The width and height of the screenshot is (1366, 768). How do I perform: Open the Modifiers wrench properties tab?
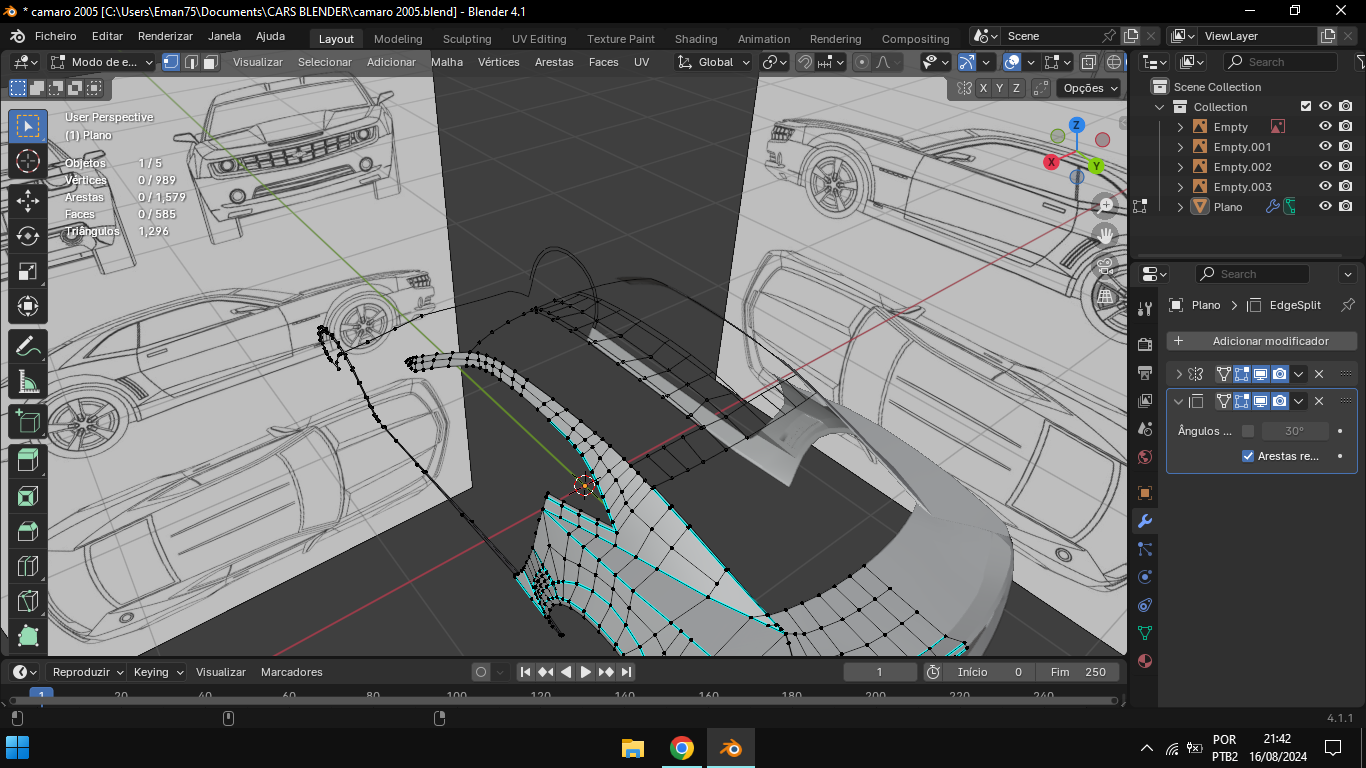pos(1145,521)
